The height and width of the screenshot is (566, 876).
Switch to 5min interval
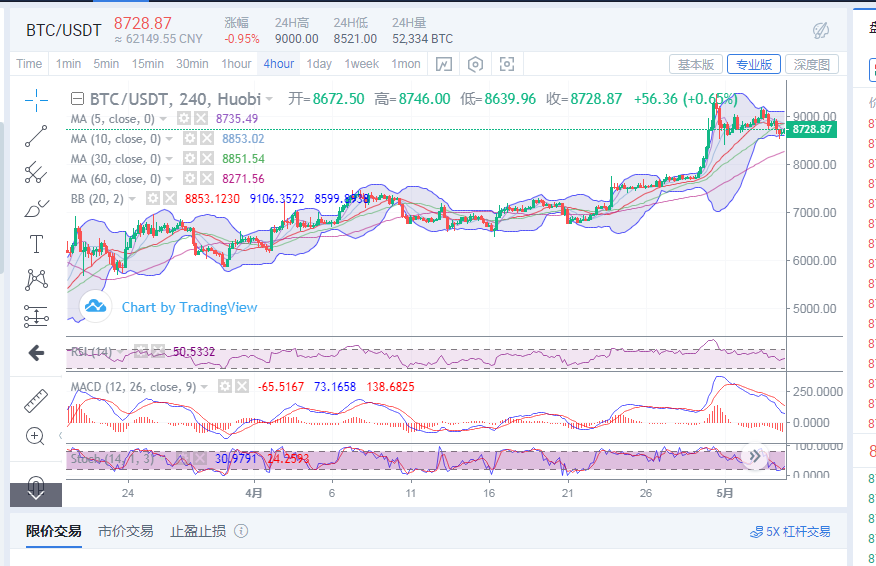point(106,64)
